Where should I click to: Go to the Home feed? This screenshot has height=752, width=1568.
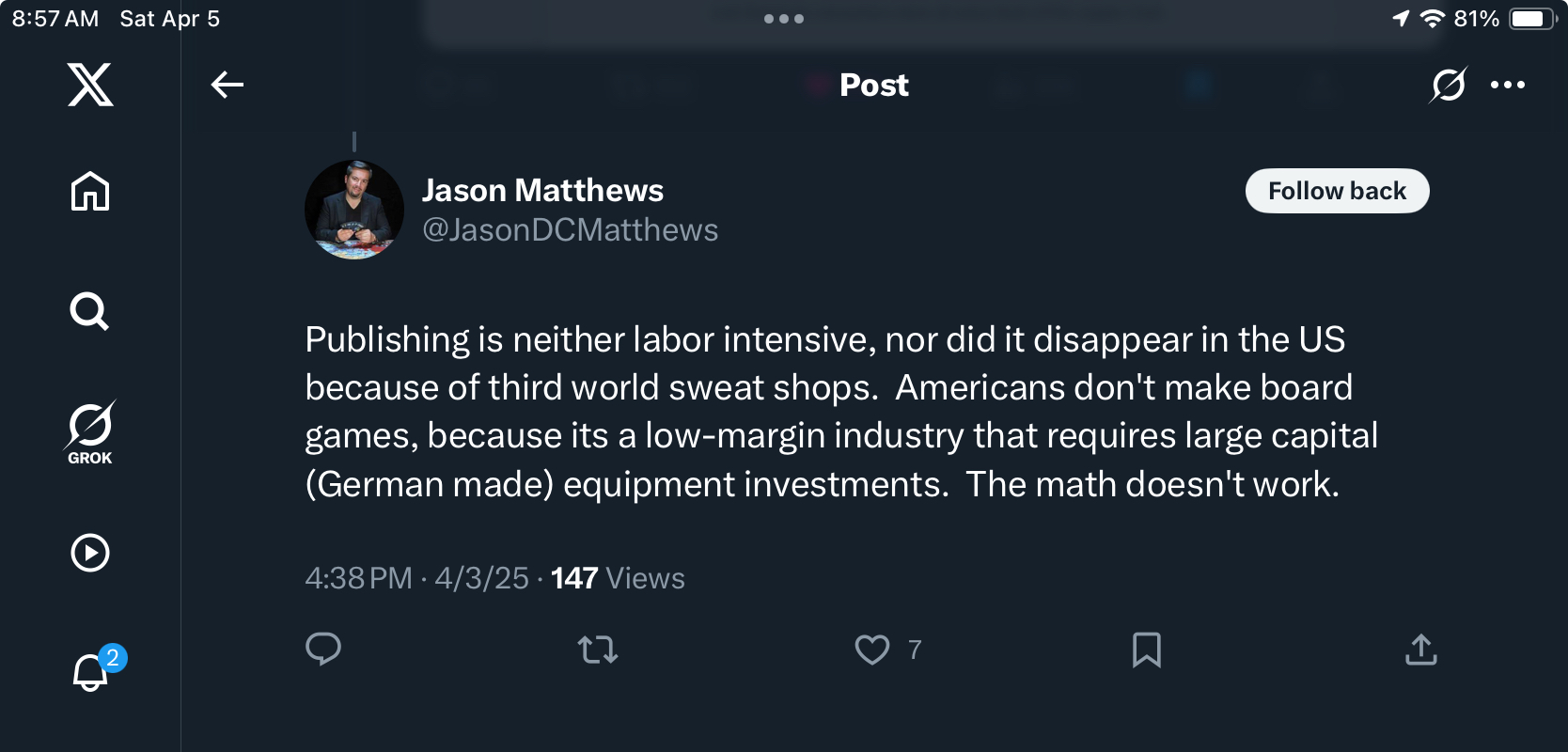90,192
